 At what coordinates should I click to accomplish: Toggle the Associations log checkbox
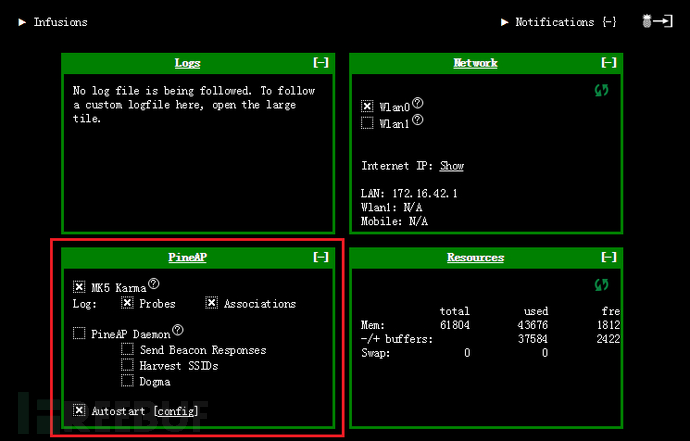(212, 303)
